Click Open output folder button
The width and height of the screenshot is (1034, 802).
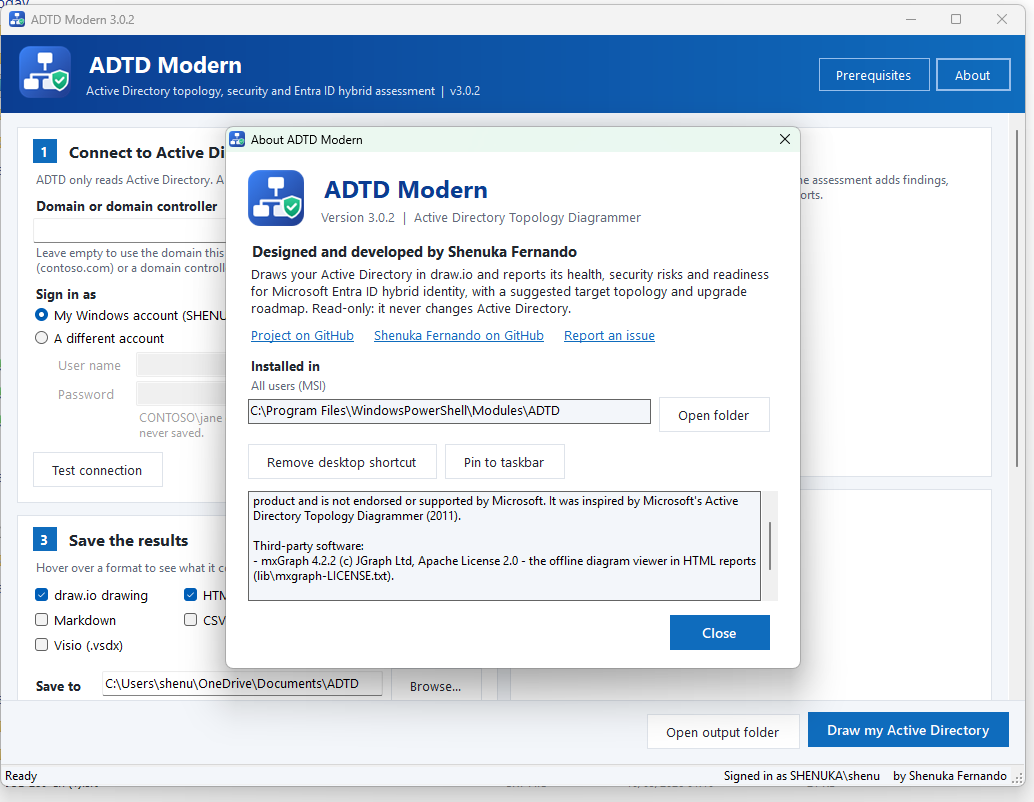tap(723, 732)
